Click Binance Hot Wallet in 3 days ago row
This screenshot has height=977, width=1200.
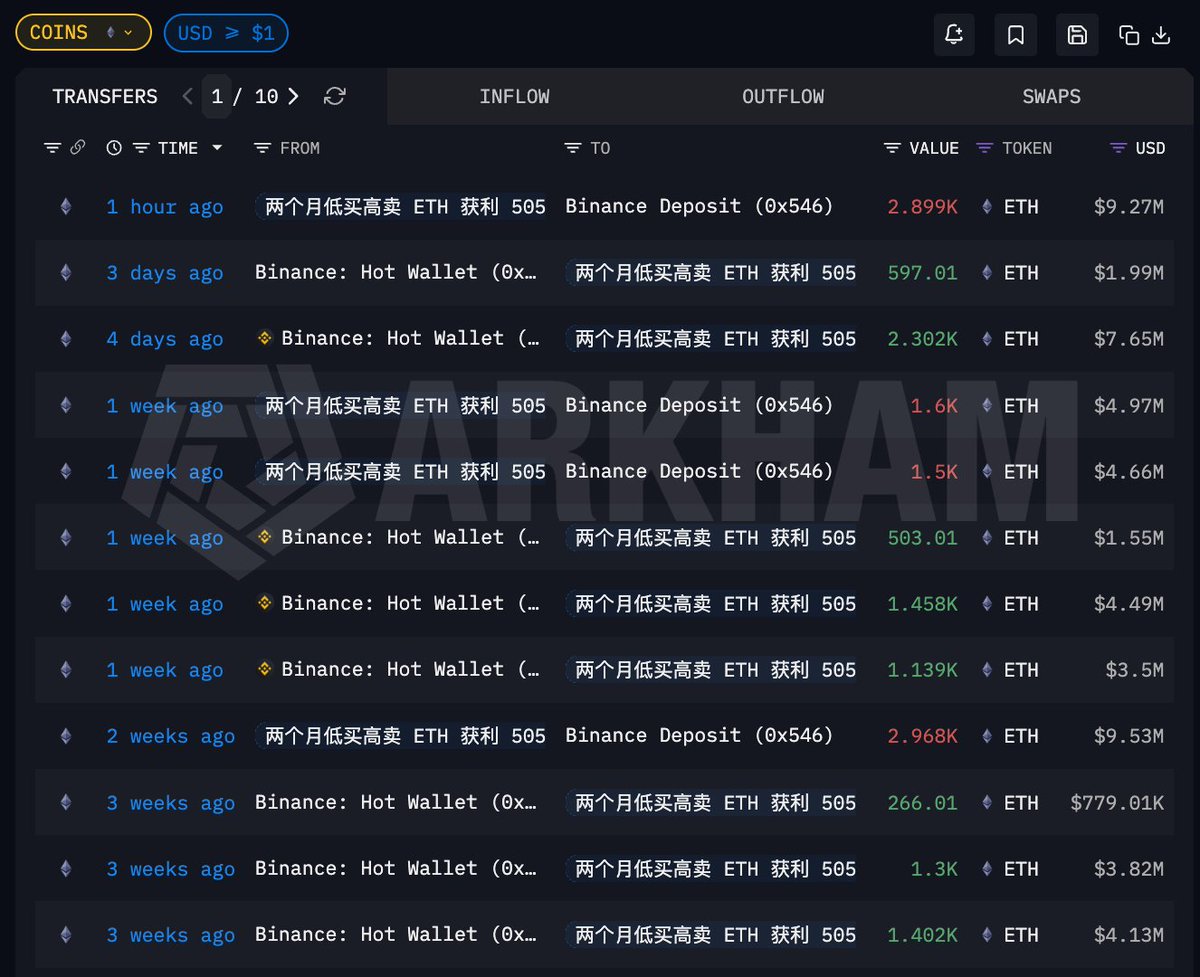click(x=396, y=273)
